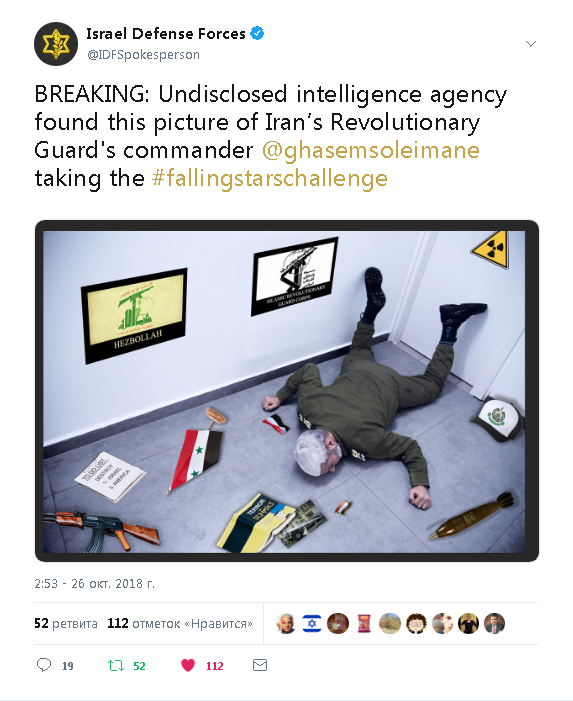
Task: Click the last liker avatar in row
Action: 494,623
